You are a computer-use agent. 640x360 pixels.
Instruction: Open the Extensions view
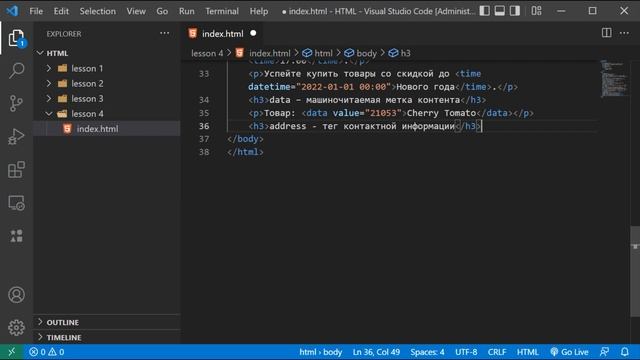pos(16,170)
